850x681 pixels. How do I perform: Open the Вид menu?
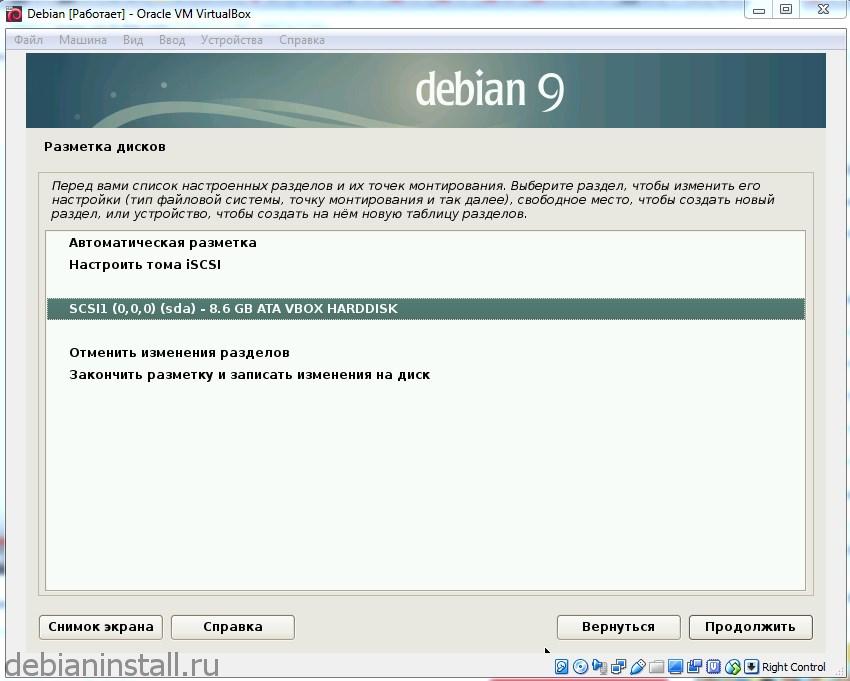133,40
